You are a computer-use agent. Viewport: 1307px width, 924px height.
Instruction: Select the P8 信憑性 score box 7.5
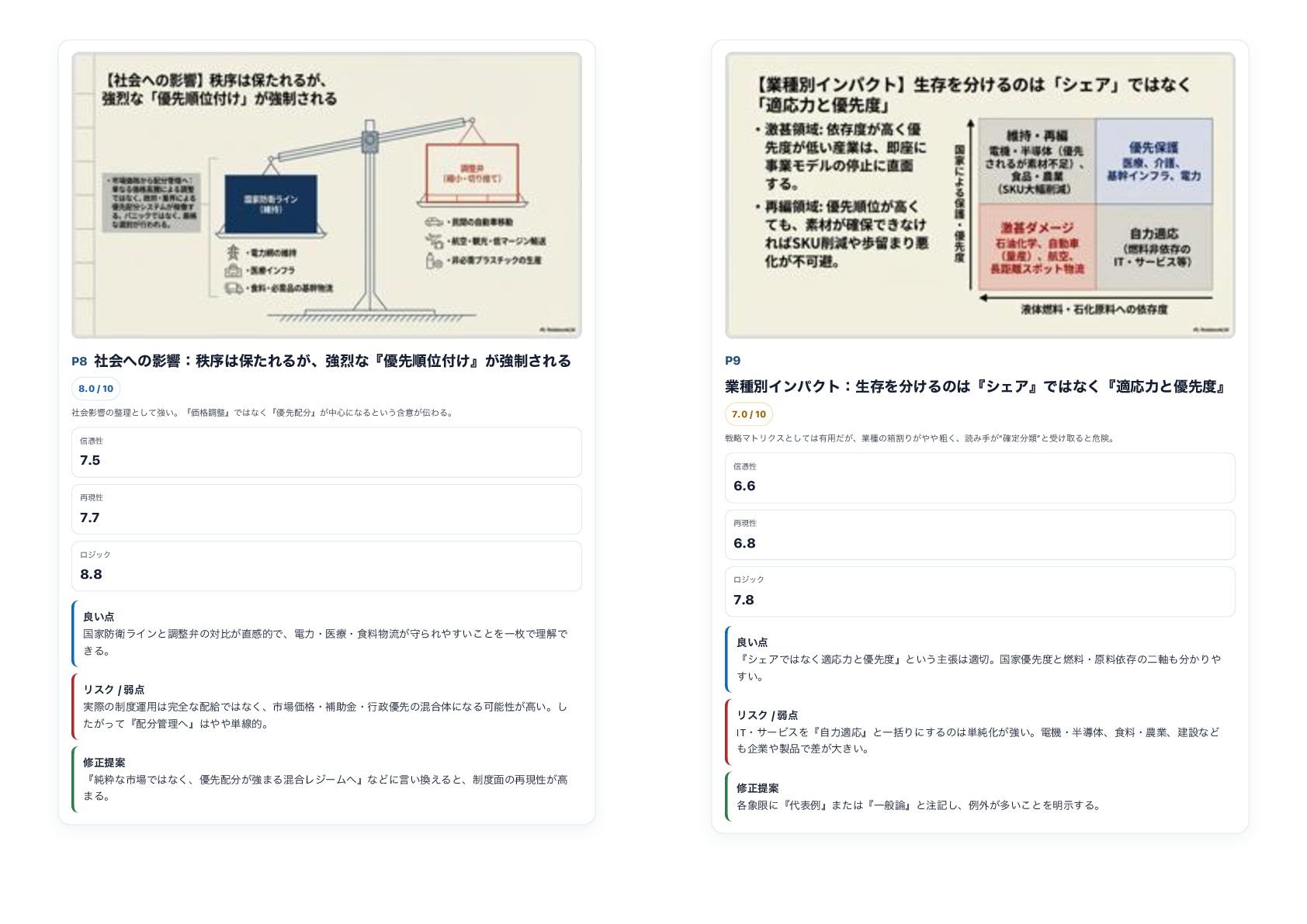coord(327,452)
